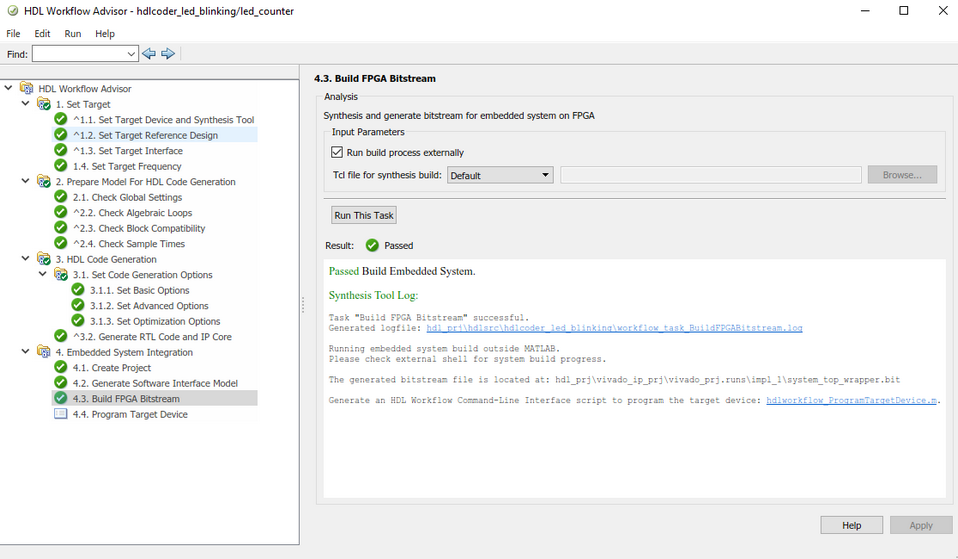Open the Run menu

[73, 33]
